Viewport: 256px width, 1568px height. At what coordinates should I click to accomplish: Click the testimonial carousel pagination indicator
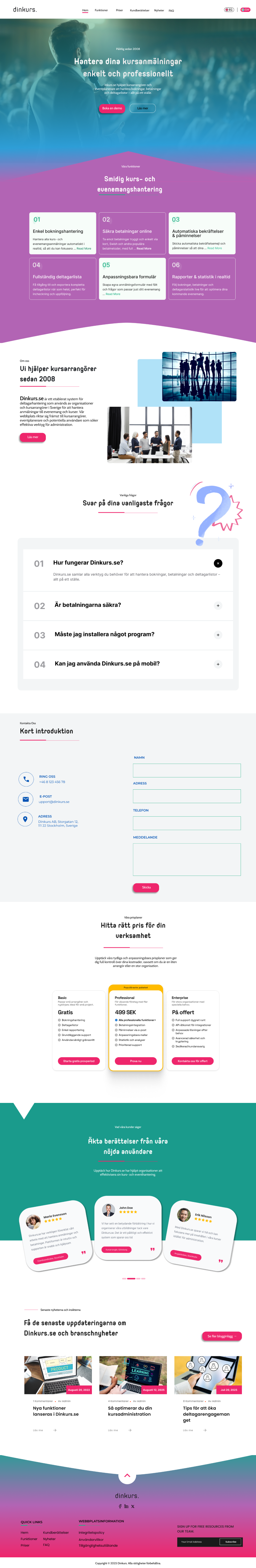[x=131, y=1278]
